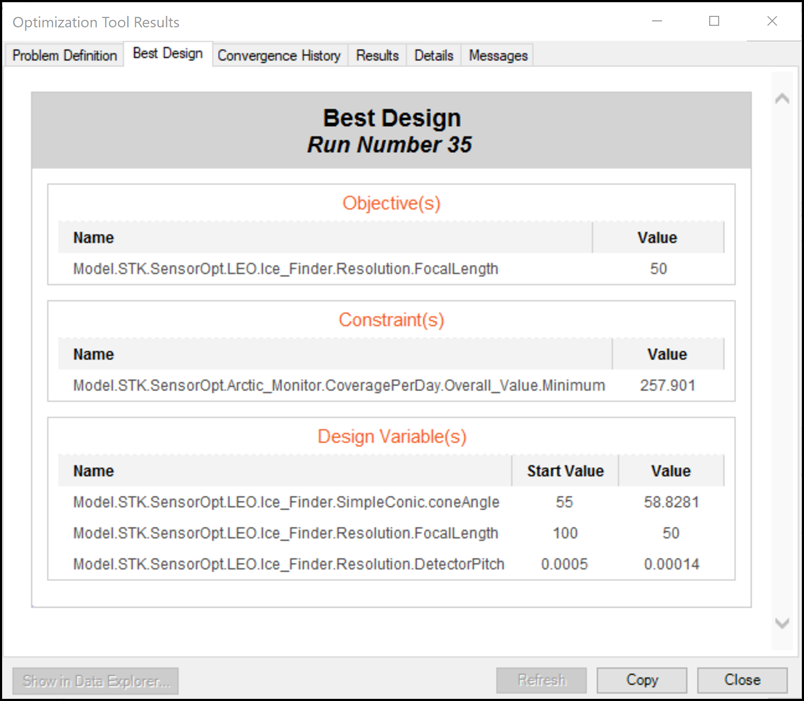Viewport: 804px width, 701px height.
Task: Show the Messages tab
Action: (x=498, y=56)
